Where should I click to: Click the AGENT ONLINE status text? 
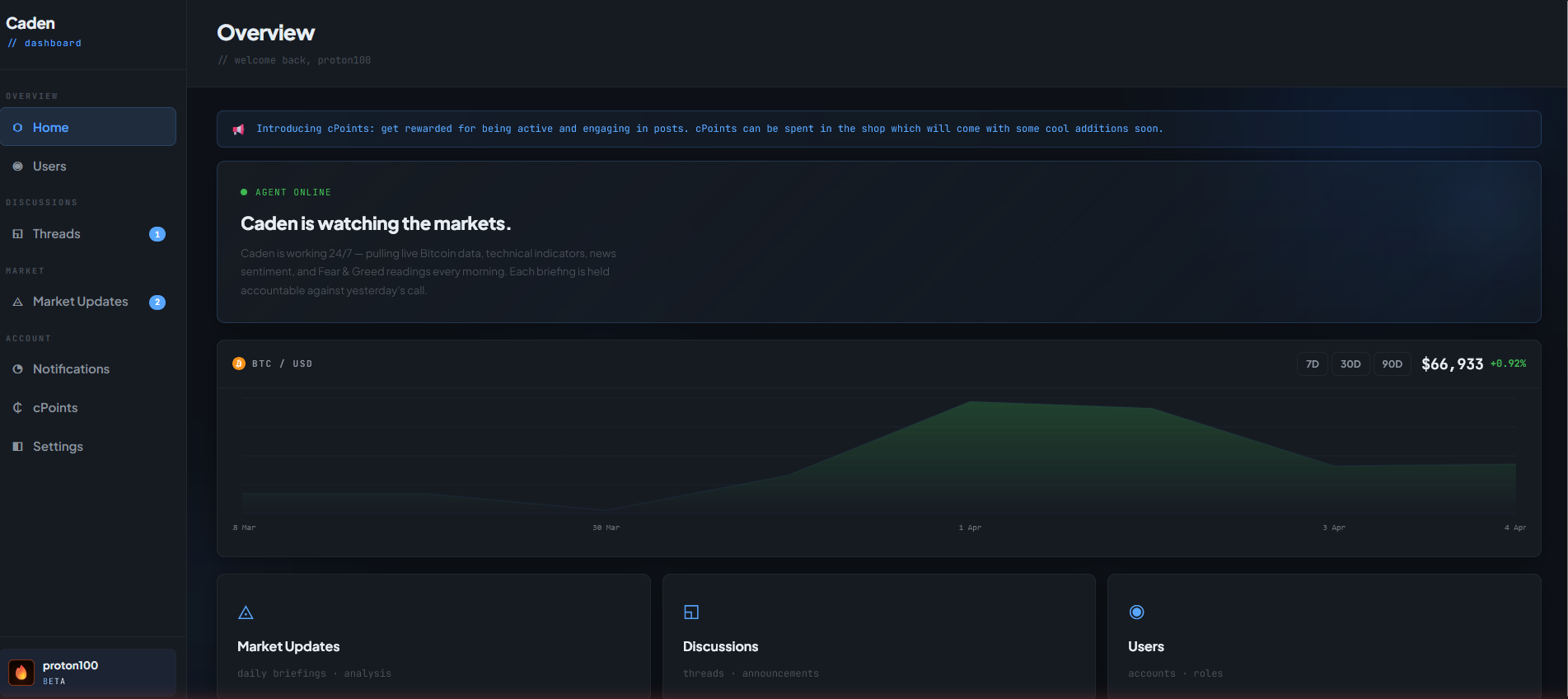[293, 192]
